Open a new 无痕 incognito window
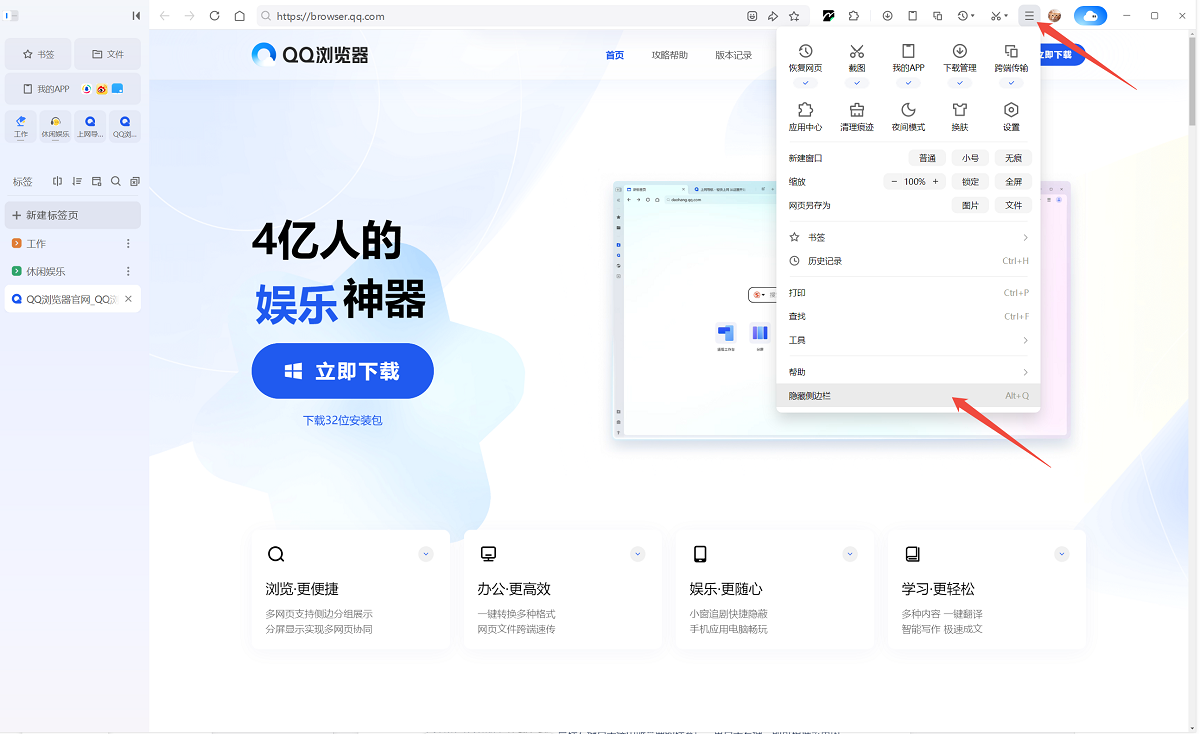1200x734 pixels. coord(1013,158)
